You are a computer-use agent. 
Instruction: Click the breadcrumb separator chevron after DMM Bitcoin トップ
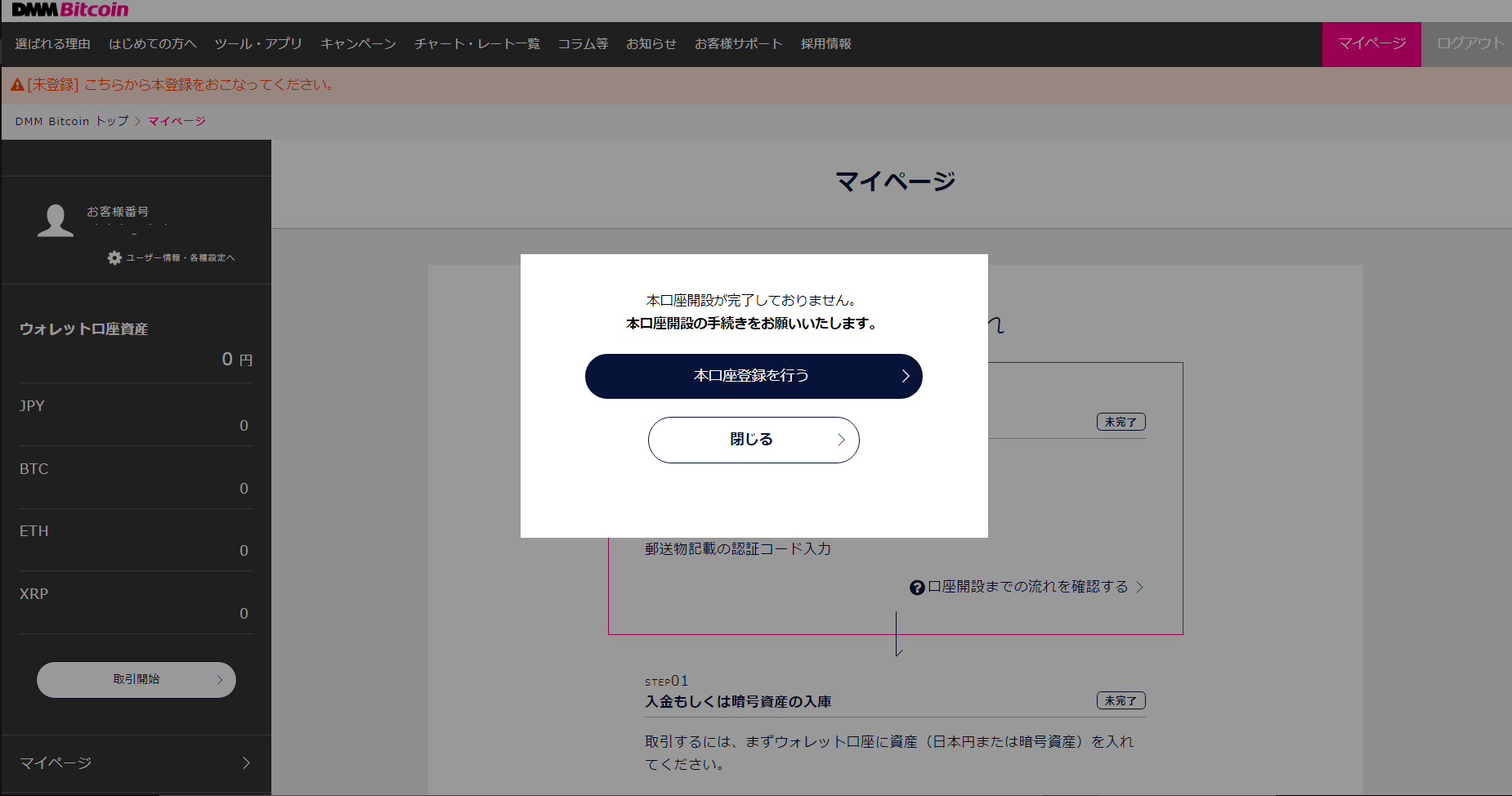click(x=136, y=120)
